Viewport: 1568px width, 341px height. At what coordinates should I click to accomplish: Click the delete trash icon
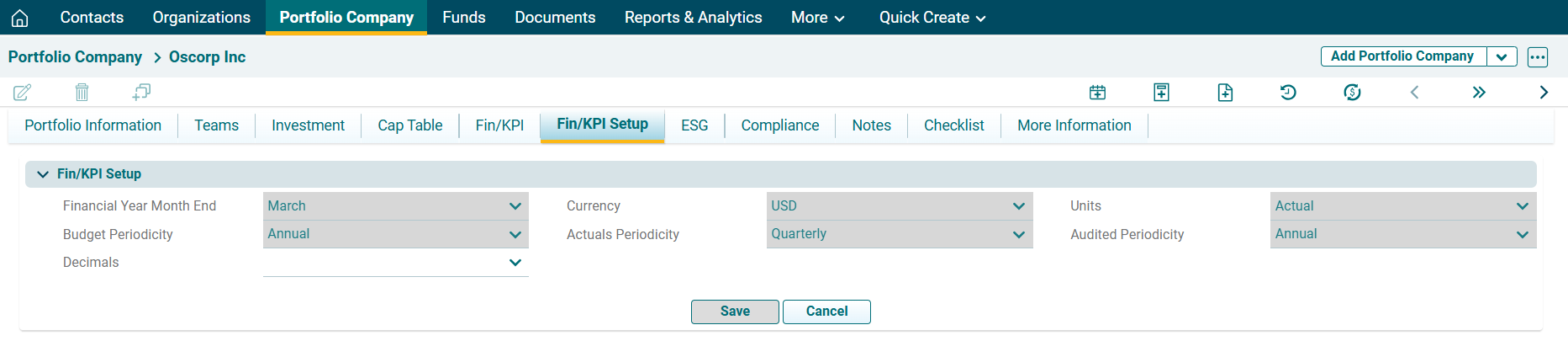(82, 92)
